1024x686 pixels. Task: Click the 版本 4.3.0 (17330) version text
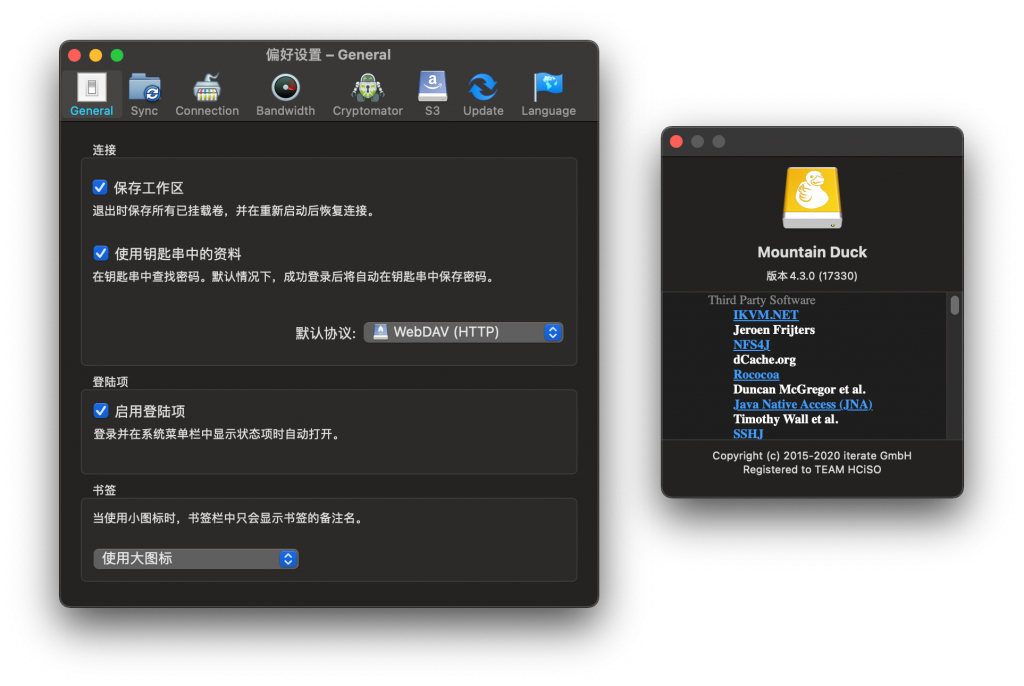click(812, 276)
